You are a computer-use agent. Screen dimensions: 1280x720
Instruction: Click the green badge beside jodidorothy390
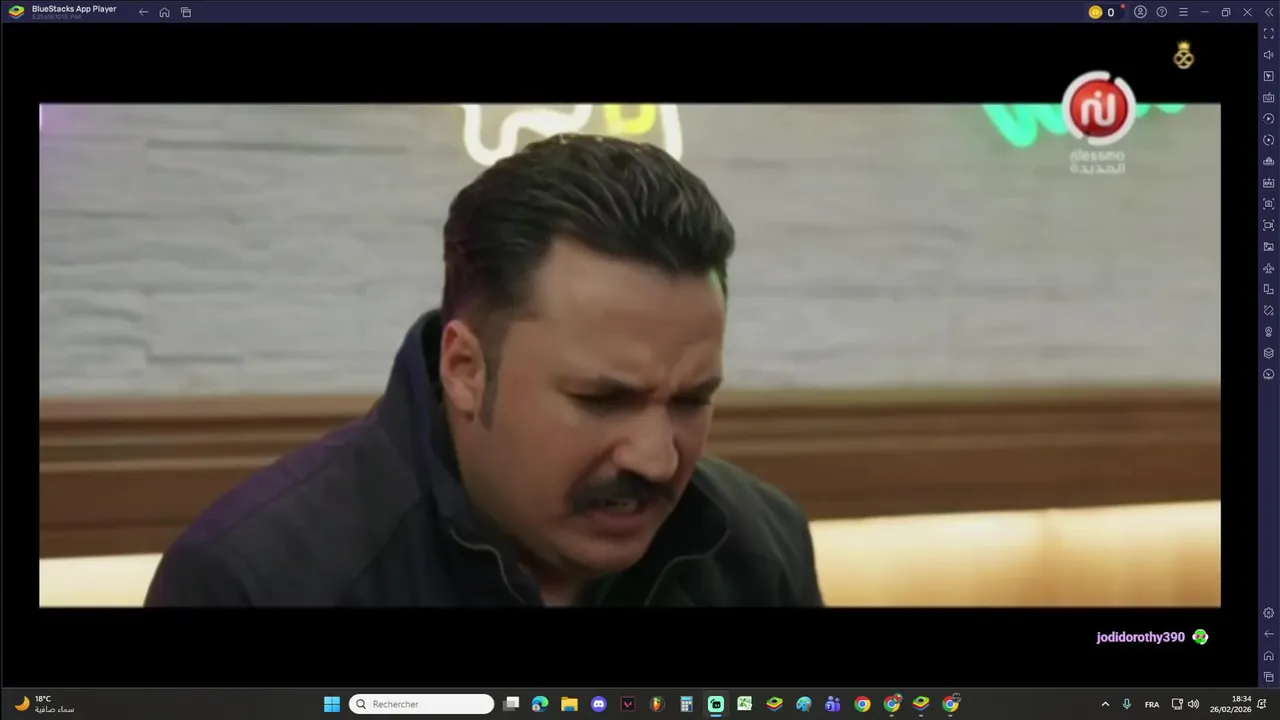[1200, 637]
